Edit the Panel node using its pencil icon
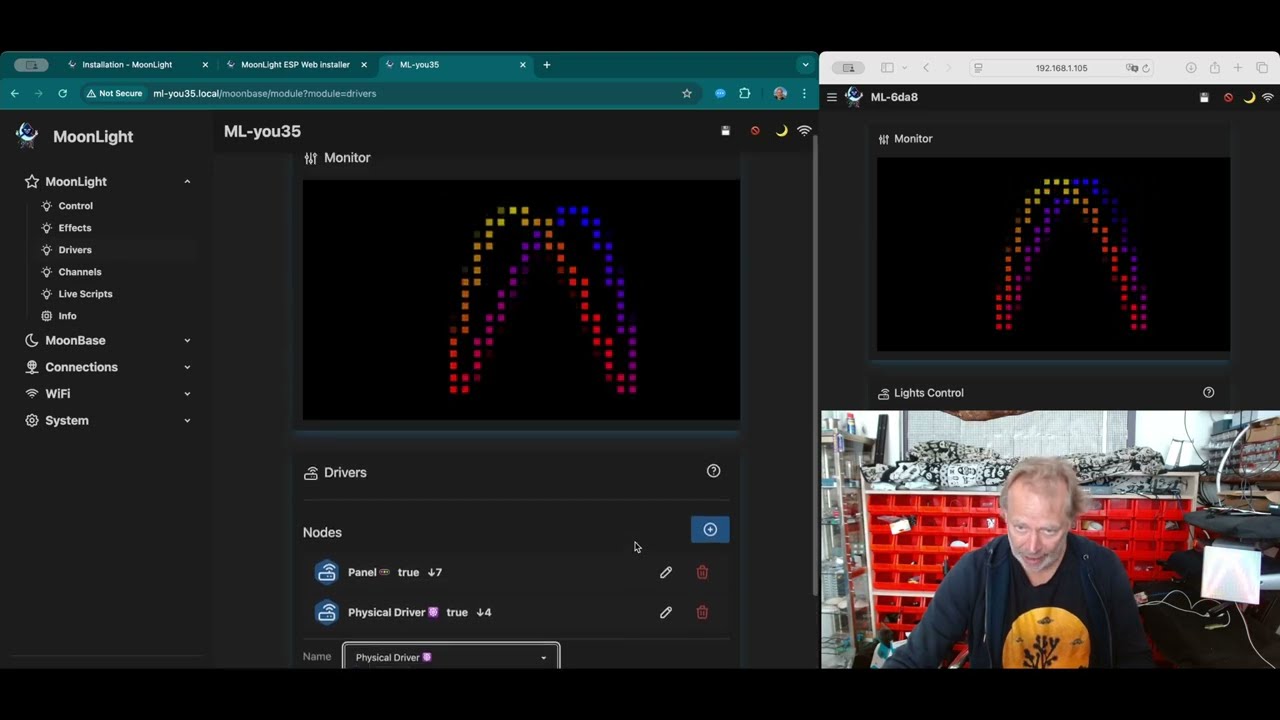The height and width of the screenshot is (720, 1280). (x=665, y=572)
